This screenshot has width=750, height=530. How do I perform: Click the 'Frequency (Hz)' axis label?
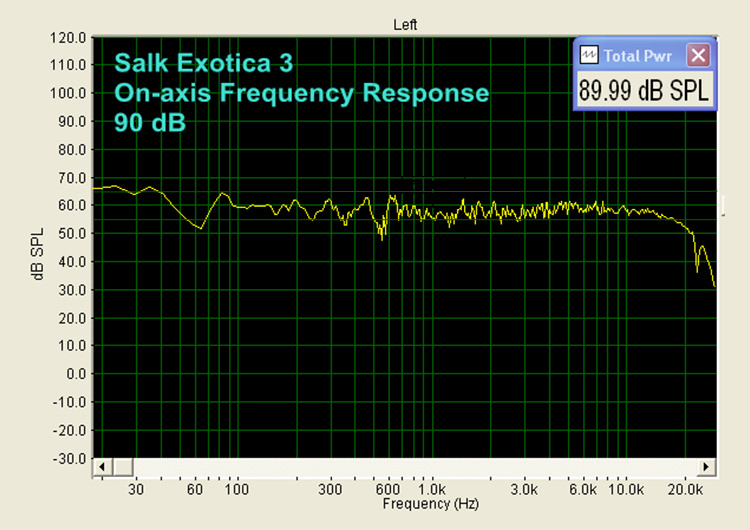tap(430, 504)
